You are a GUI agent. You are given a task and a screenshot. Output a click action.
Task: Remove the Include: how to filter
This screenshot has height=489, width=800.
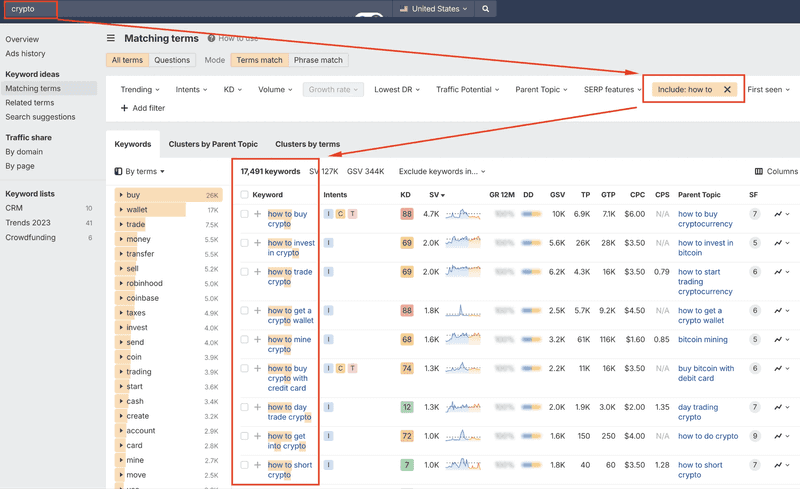727,89
